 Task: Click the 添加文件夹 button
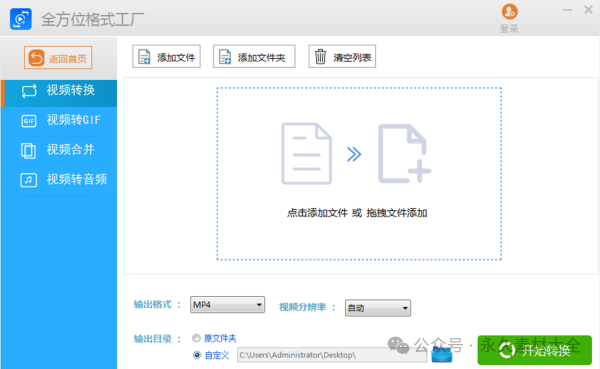(254, 57)
